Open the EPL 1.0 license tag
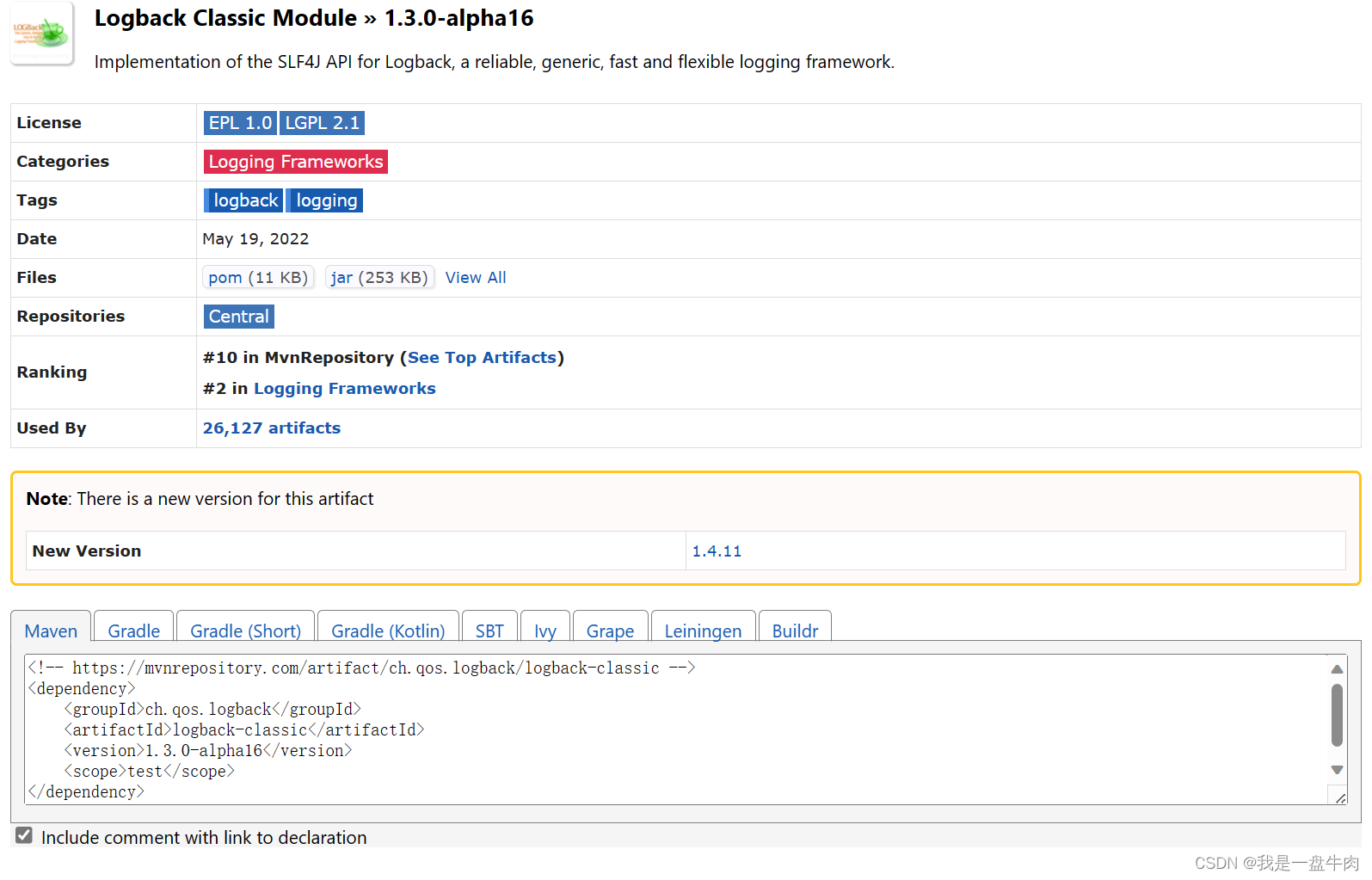This screenshot has height=880, width=1372. (240, 123)
